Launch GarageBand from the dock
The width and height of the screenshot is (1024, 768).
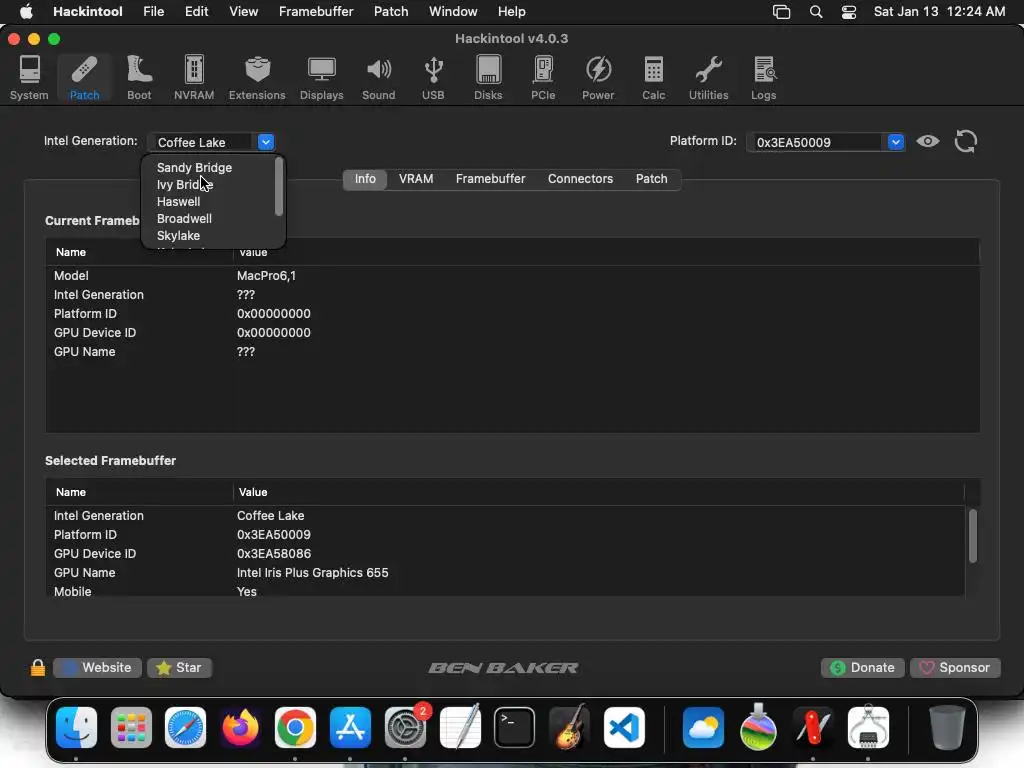click(x=569, y=727)
